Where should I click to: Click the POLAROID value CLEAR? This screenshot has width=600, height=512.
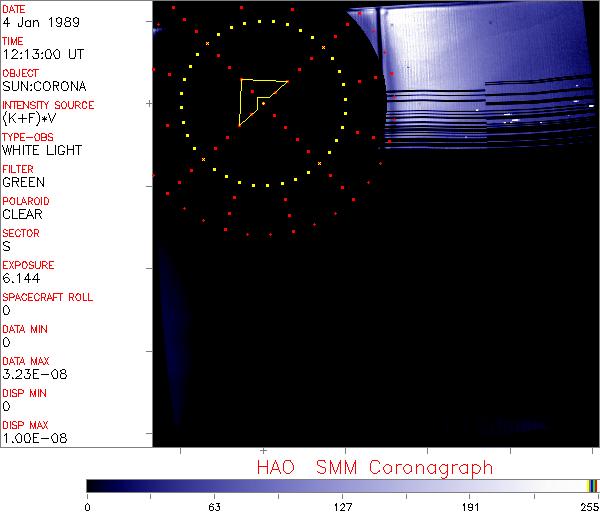(23, 214)
